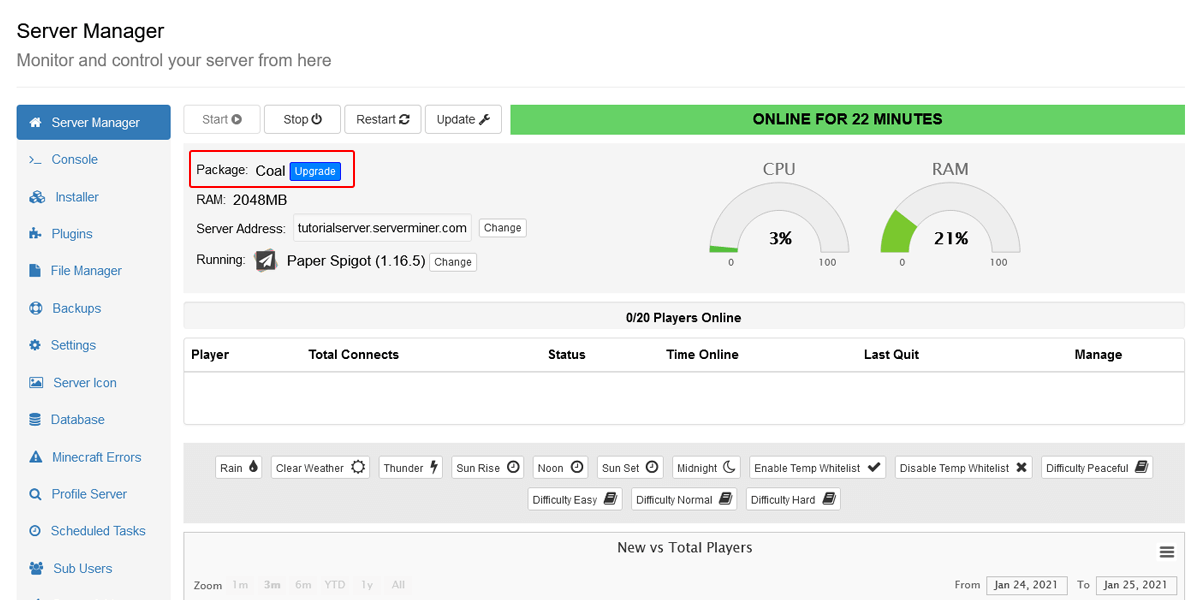Click the Player column header
The height and width of the screenshot is (600, 1200).
[x=210, y=354]
